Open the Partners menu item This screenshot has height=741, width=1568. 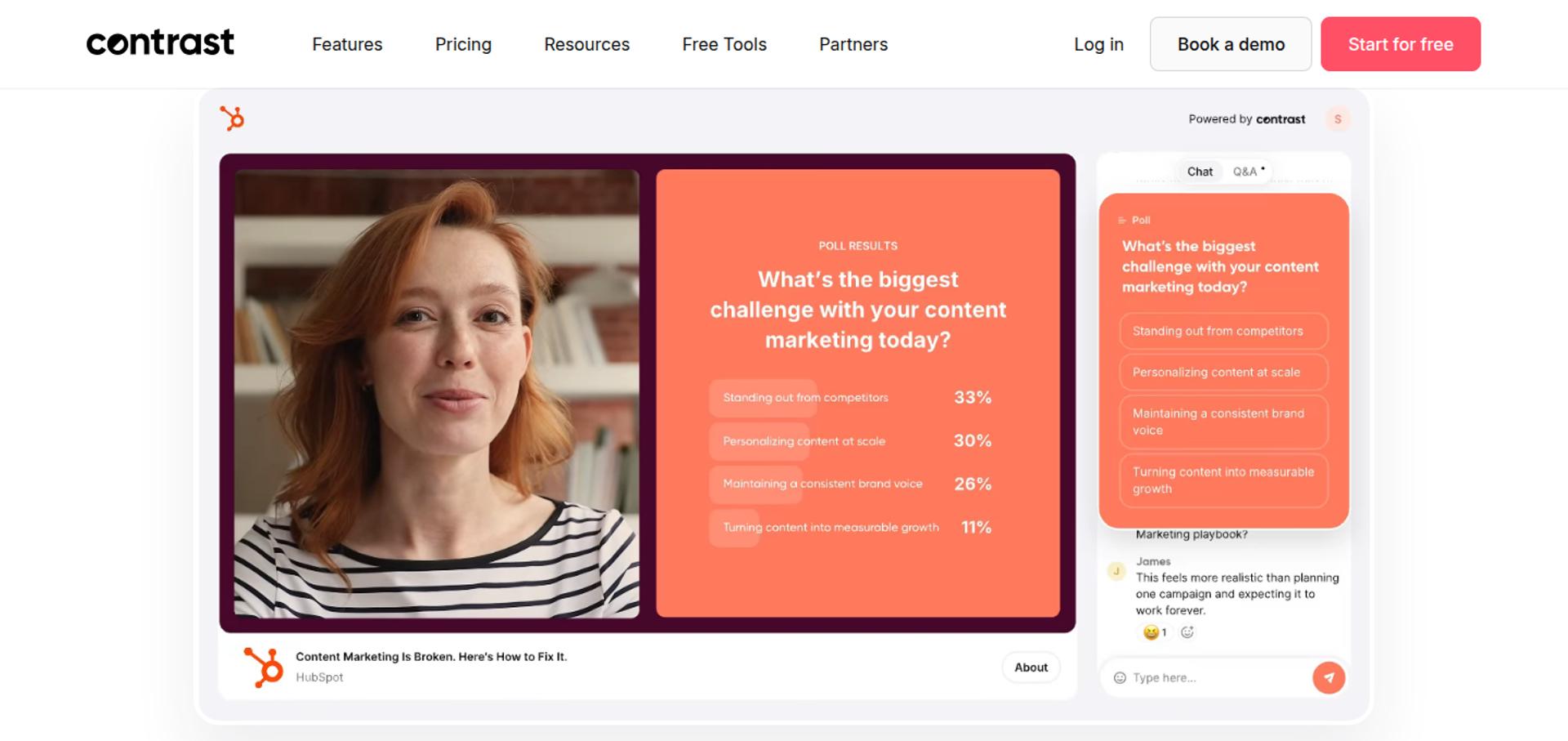point(853,44)
